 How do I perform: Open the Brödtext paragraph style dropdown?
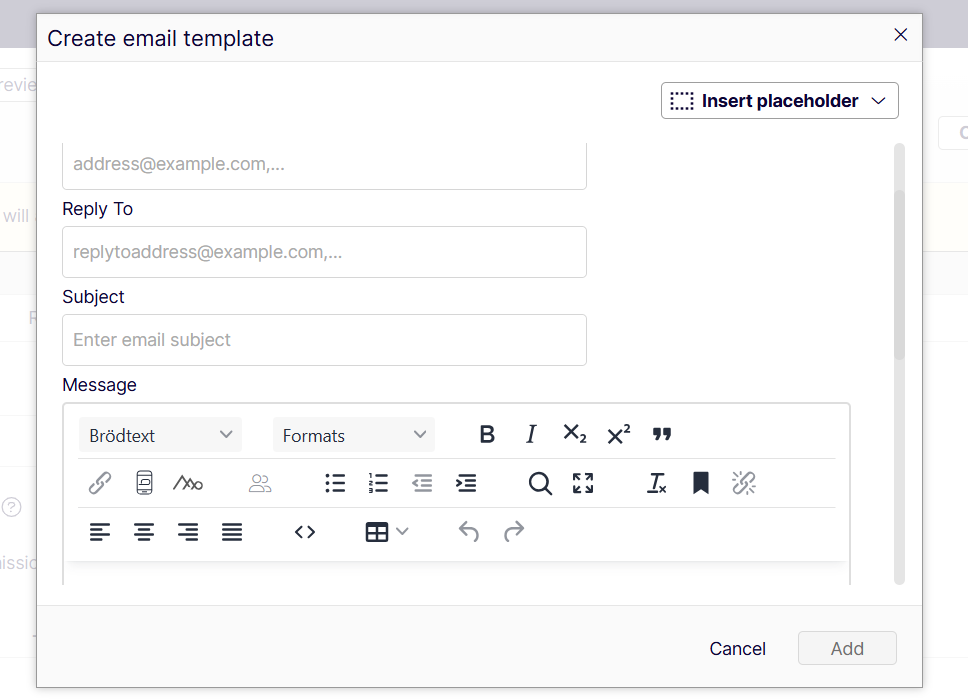pos(160,435)
